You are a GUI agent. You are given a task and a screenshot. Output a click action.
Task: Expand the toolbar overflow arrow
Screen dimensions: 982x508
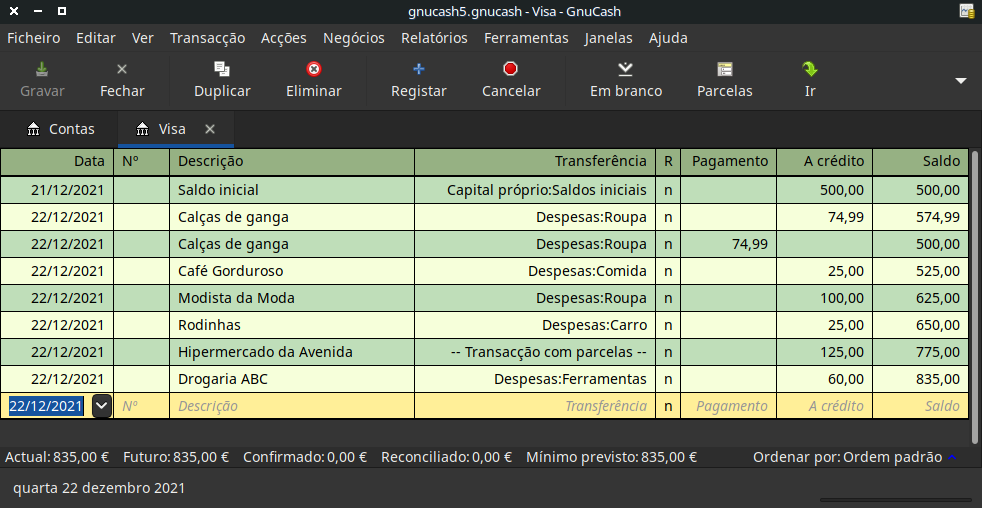point(961,81)
